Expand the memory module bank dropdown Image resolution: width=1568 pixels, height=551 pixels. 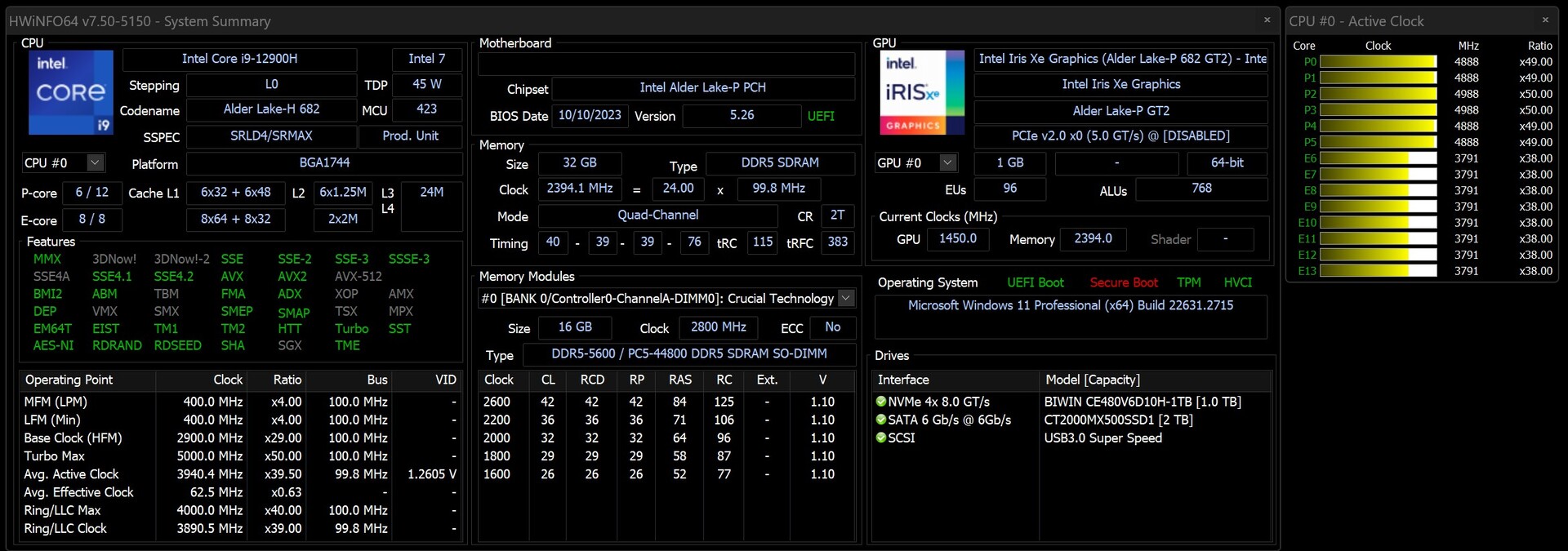click(846, 299)
